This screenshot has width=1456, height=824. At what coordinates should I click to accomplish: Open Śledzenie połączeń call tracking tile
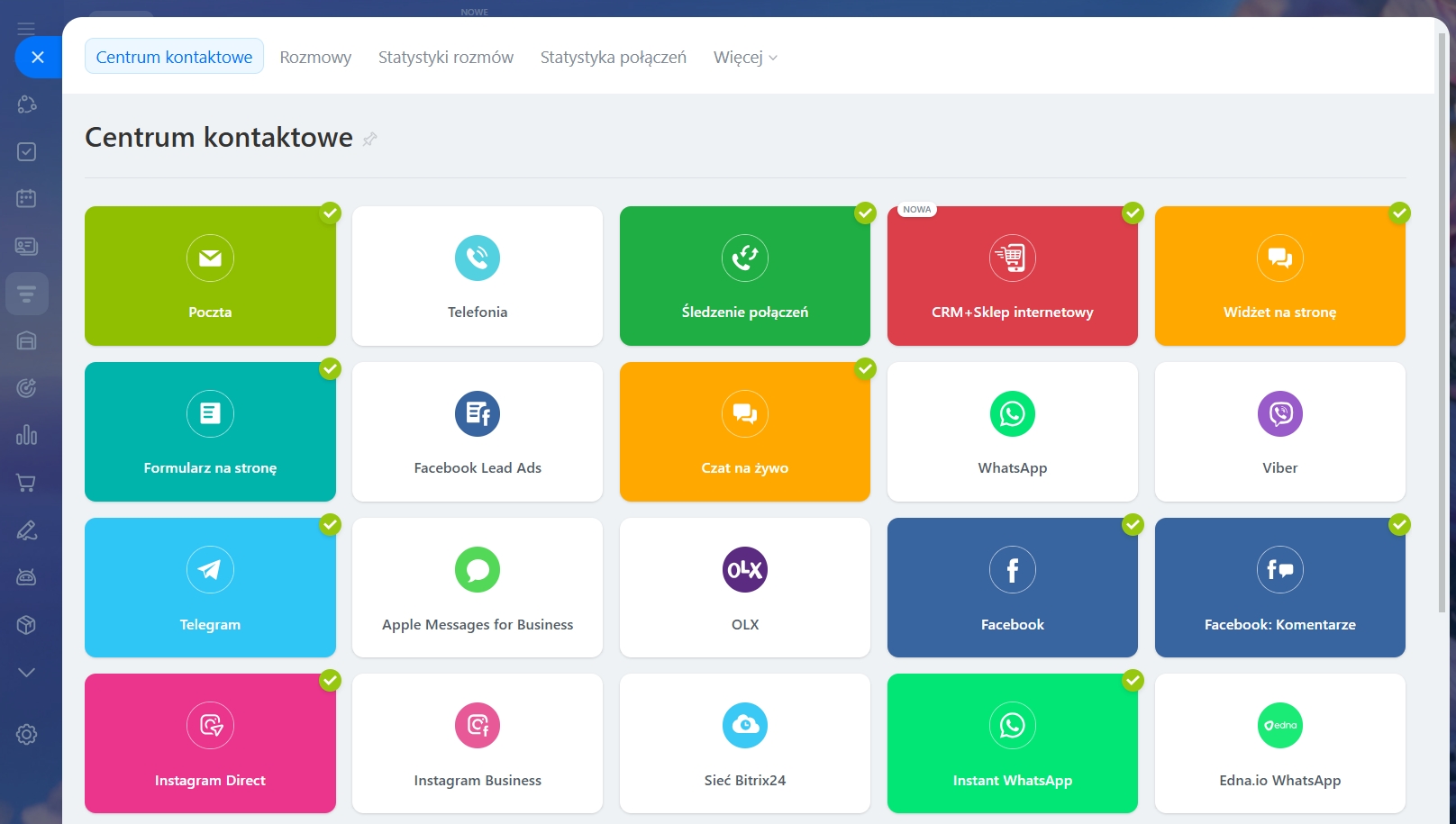point(745,276)
